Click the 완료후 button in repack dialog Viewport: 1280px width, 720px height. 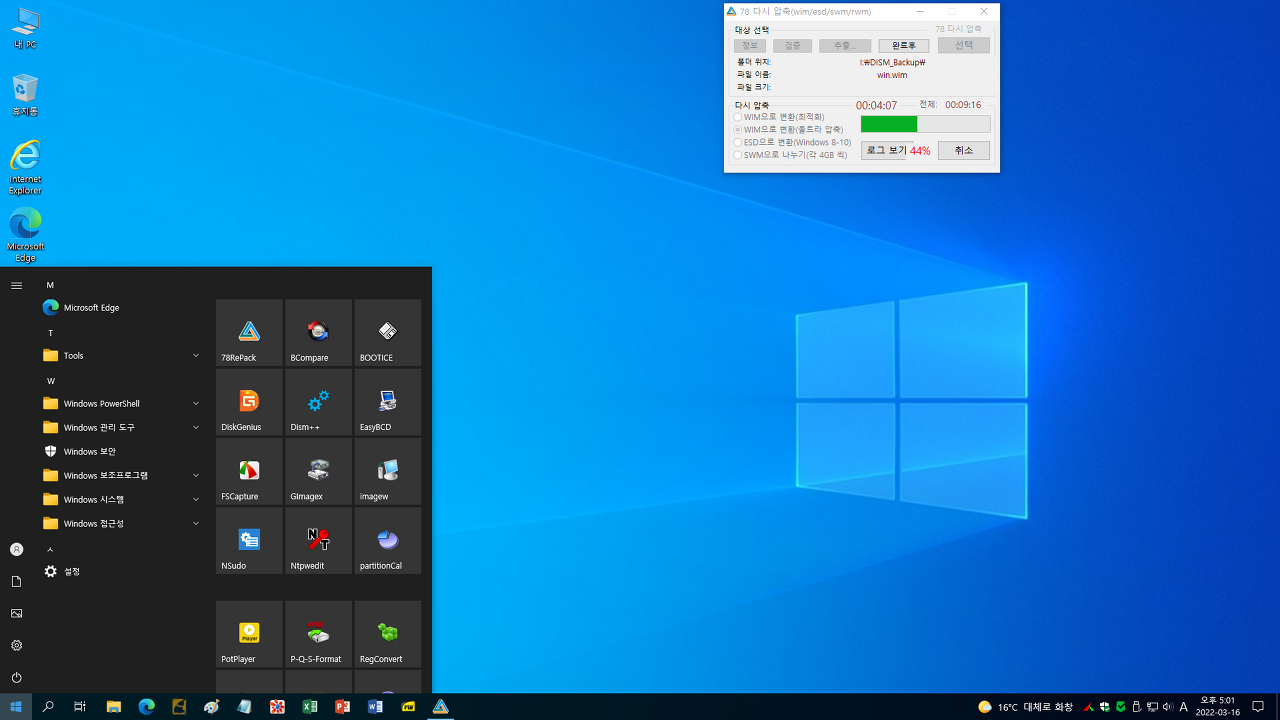point(904,46)
